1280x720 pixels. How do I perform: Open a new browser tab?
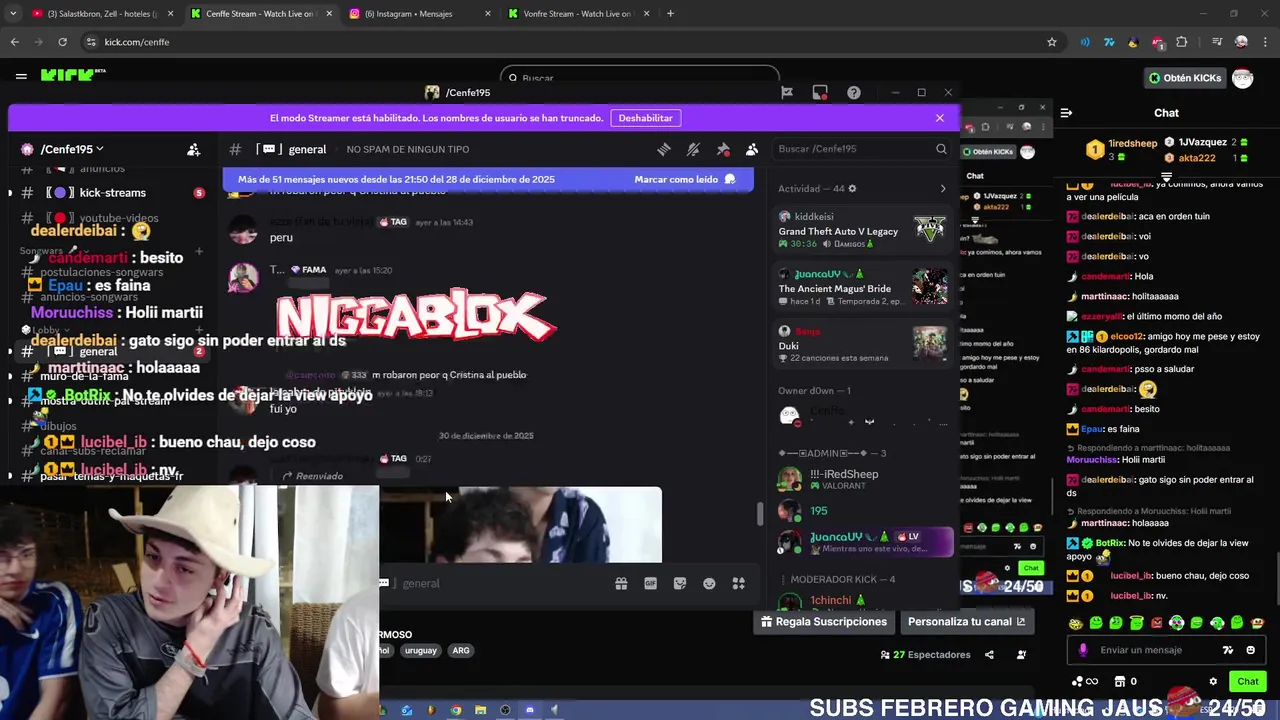tap(670, 13)
